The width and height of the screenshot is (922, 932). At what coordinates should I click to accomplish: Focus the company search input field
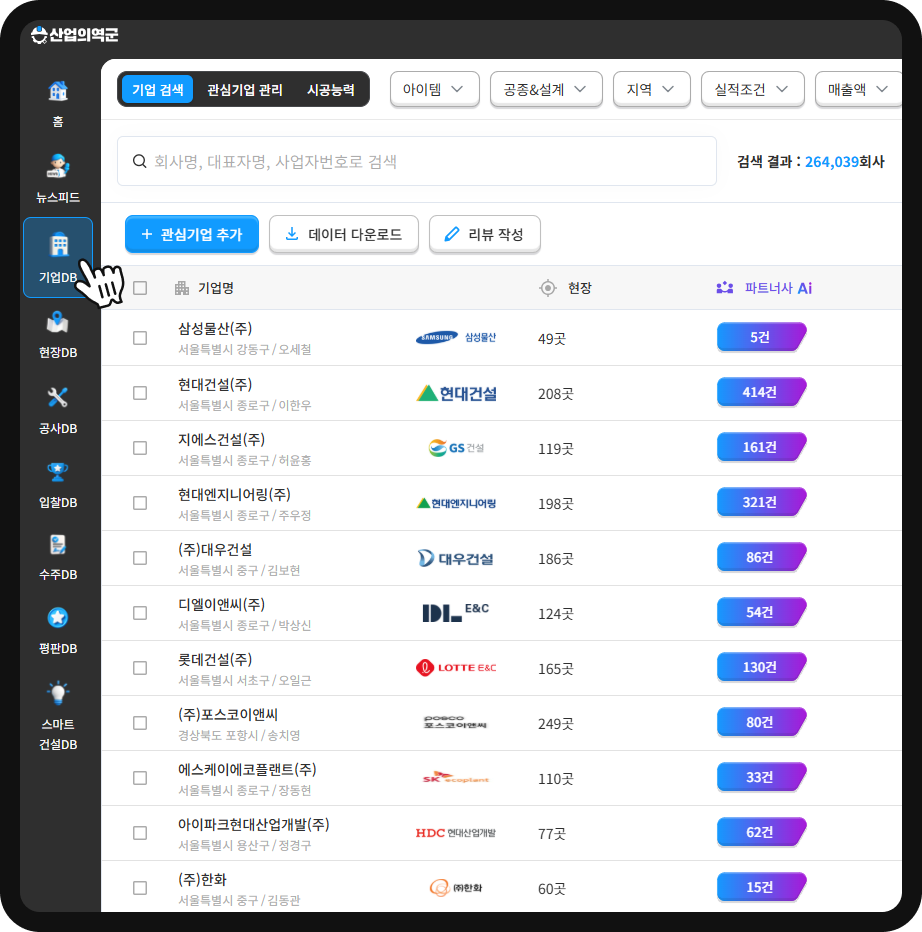[417, 161]
